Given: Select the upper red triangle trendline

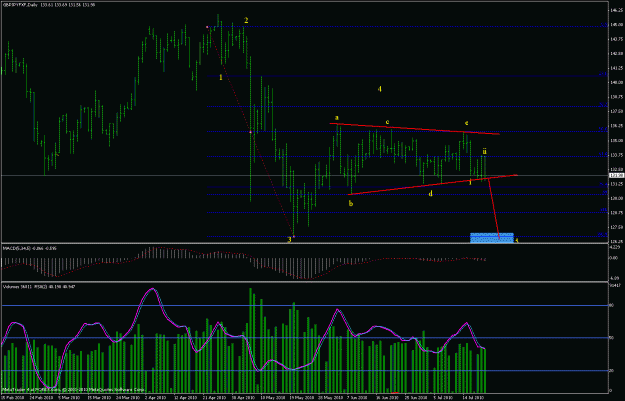Looking at the screenshot, I should [415, 129].
